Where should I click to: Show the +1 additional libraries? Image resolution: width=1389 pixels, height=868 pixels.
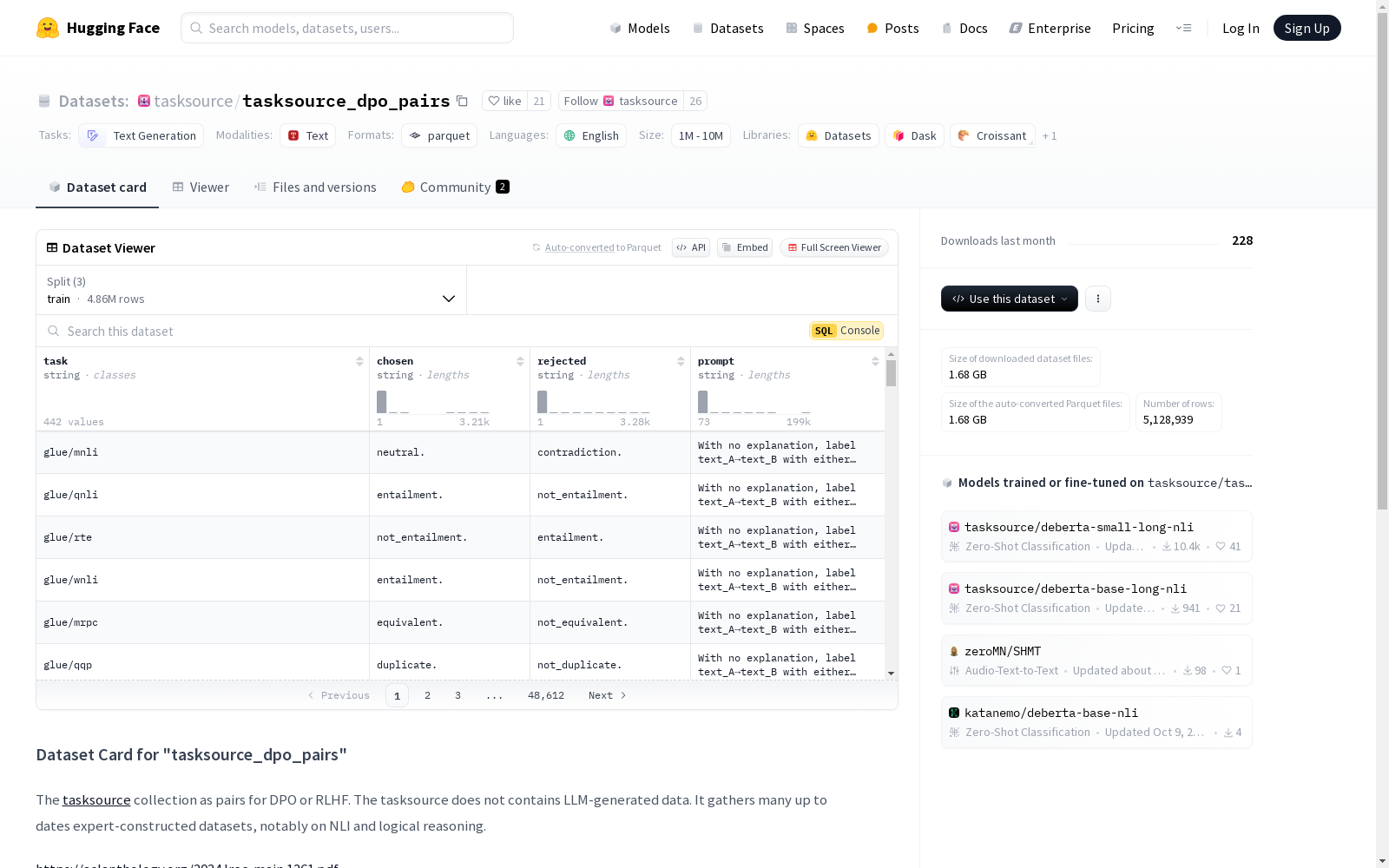(1050, 135)
